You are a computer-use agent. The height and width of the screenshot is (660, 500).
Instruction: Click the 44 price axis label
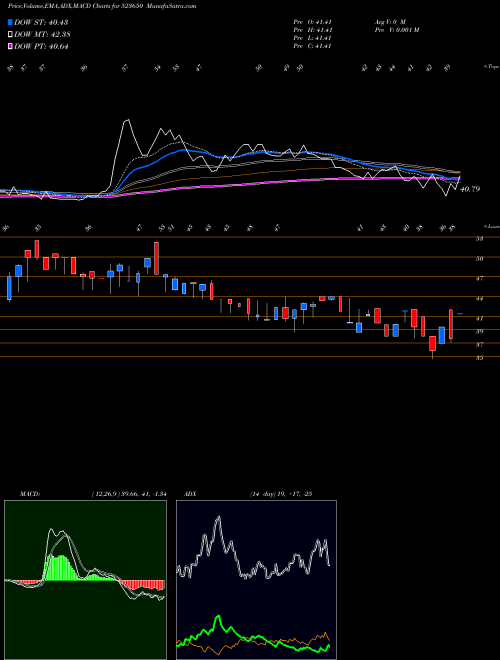click(479, 298)
